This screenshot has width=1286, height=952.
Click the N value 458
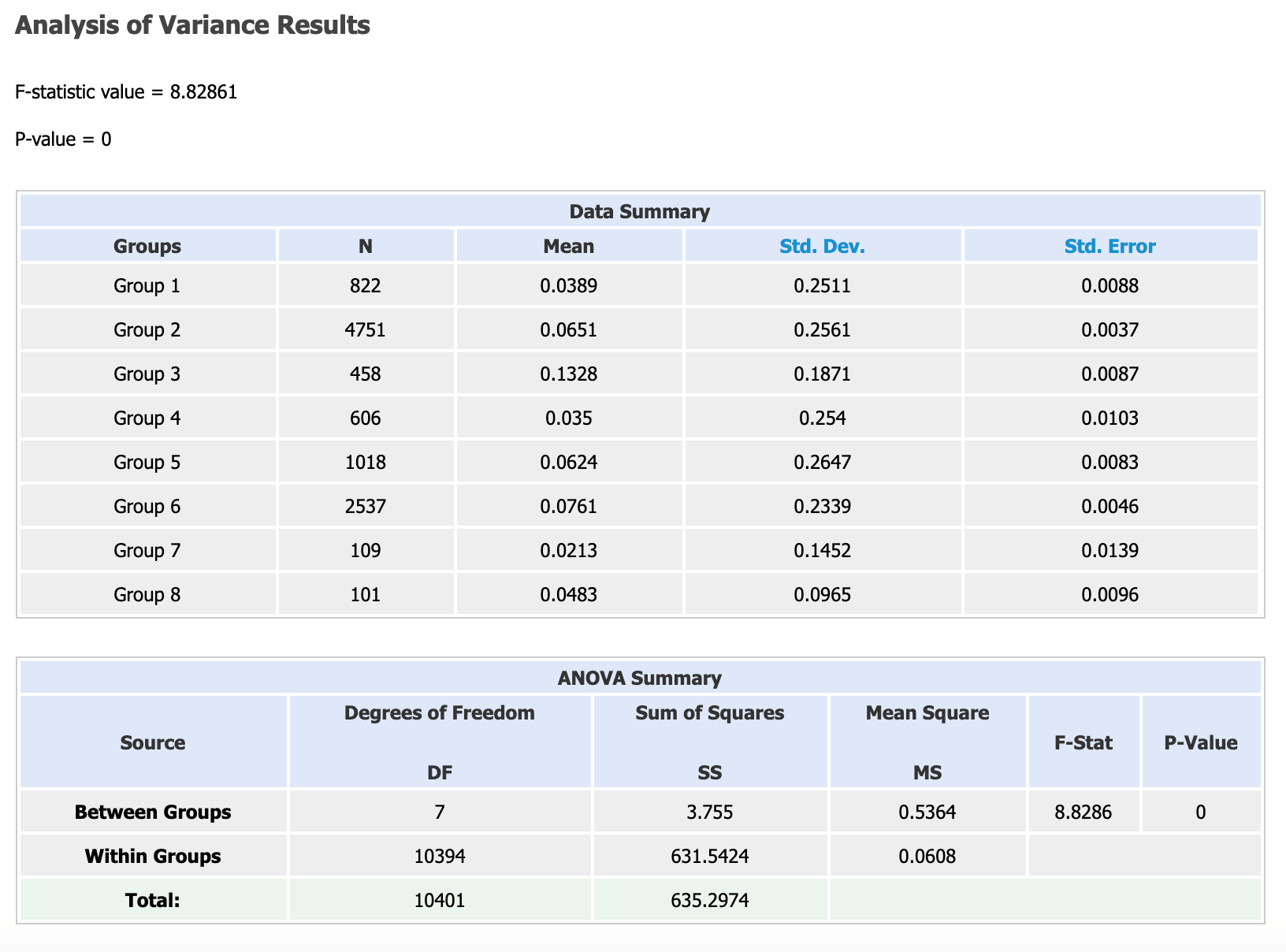tap(366, 374)
